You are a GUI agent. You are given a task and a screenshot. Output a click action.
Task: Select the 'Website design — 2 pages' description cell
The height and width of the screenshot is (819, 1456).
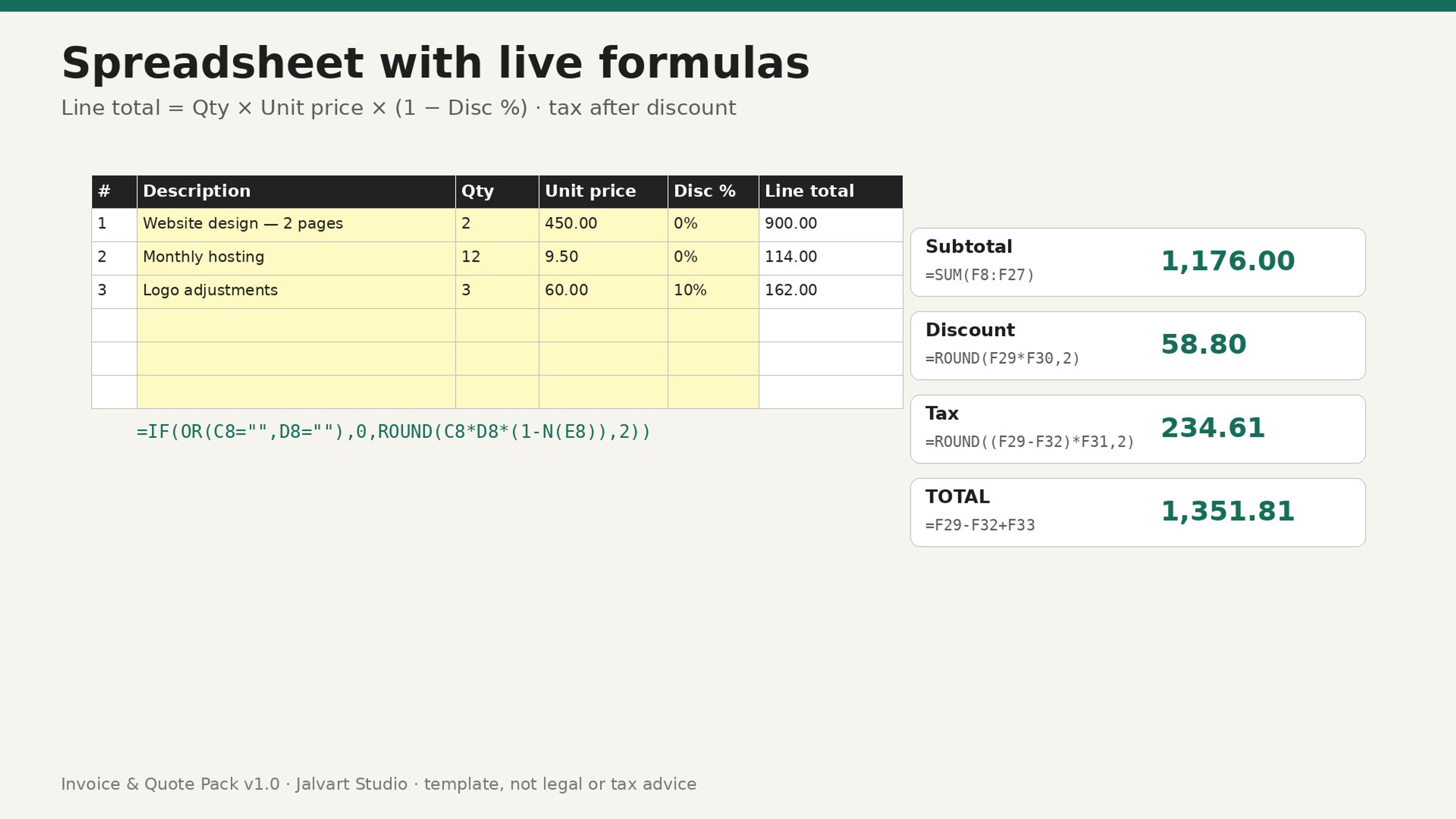296,225
